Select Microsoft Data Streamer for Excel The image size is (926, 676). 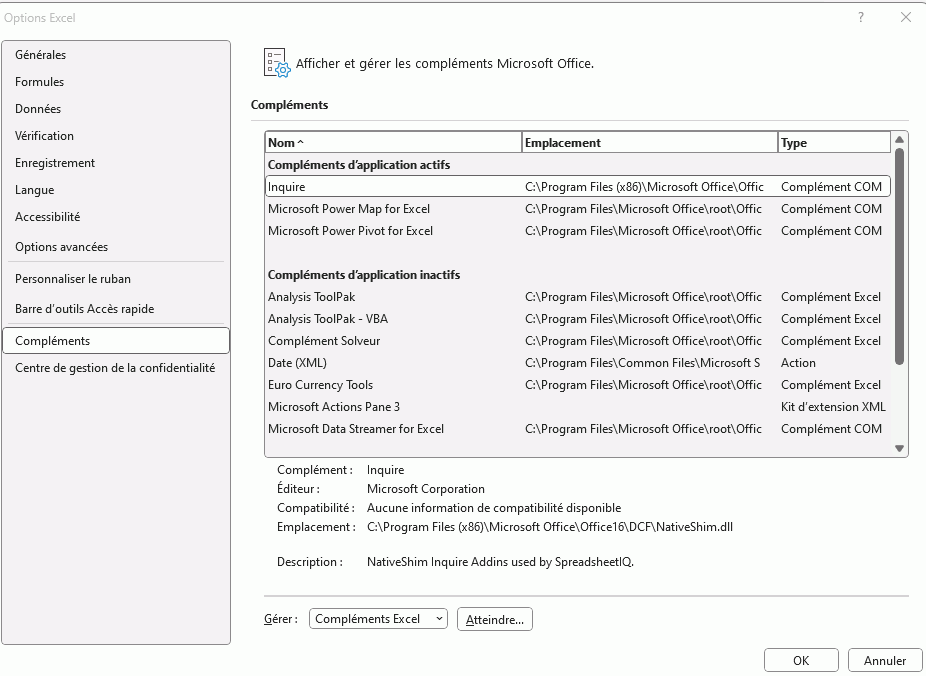pyautogui.click(x=578, y=429)
